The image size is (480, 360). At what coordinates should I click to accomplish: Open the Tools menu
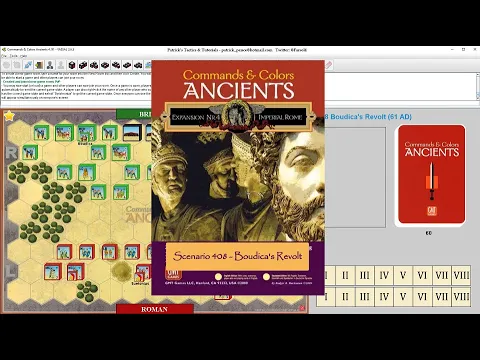click(x=13, y=56)
